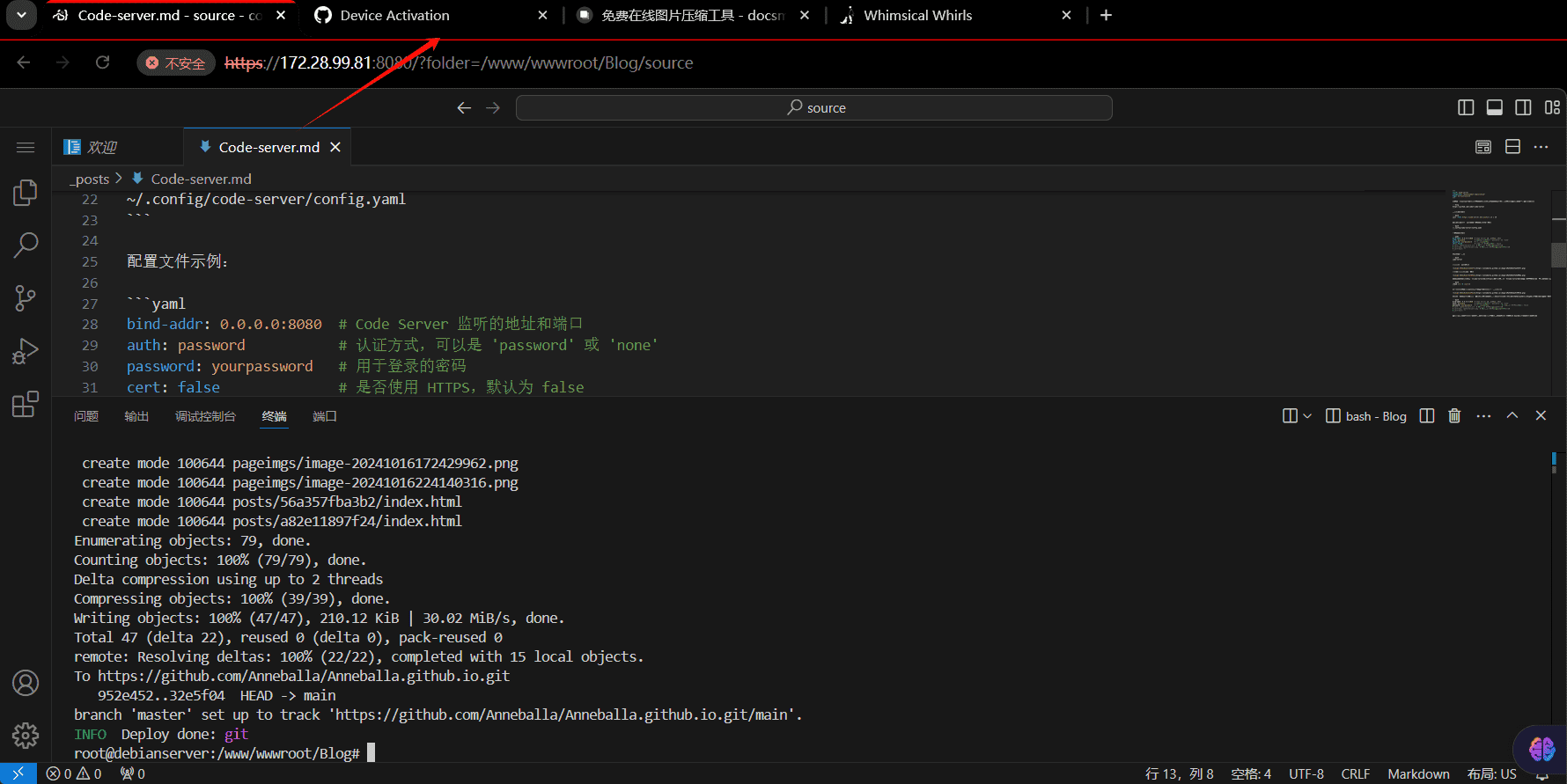Click line 28 bind-addr text

coord(224,324)
